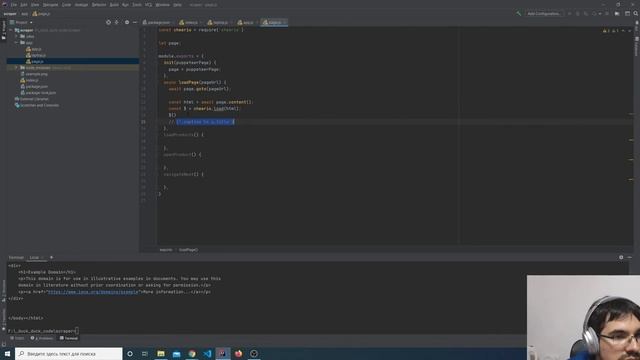
Task: Select the highlighted page.js file in tree
Action: [x=73, y=62]
